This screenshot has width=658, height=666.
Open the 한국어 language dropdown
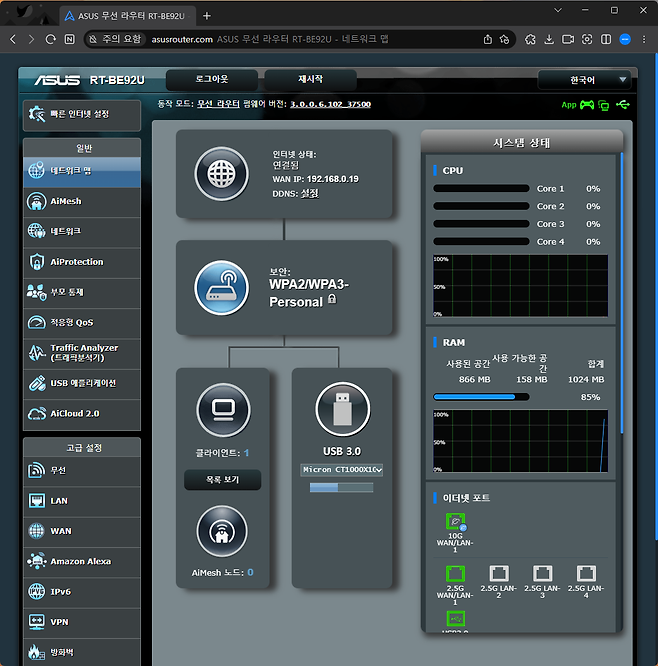pyautogui.click(x=585, y=80)
